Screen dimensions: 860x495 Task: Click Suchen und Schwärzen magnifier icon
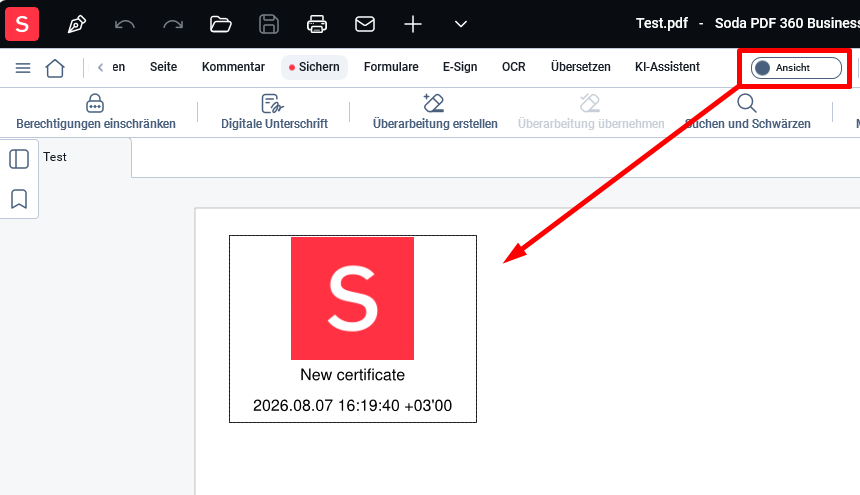(x=747, y=103)
